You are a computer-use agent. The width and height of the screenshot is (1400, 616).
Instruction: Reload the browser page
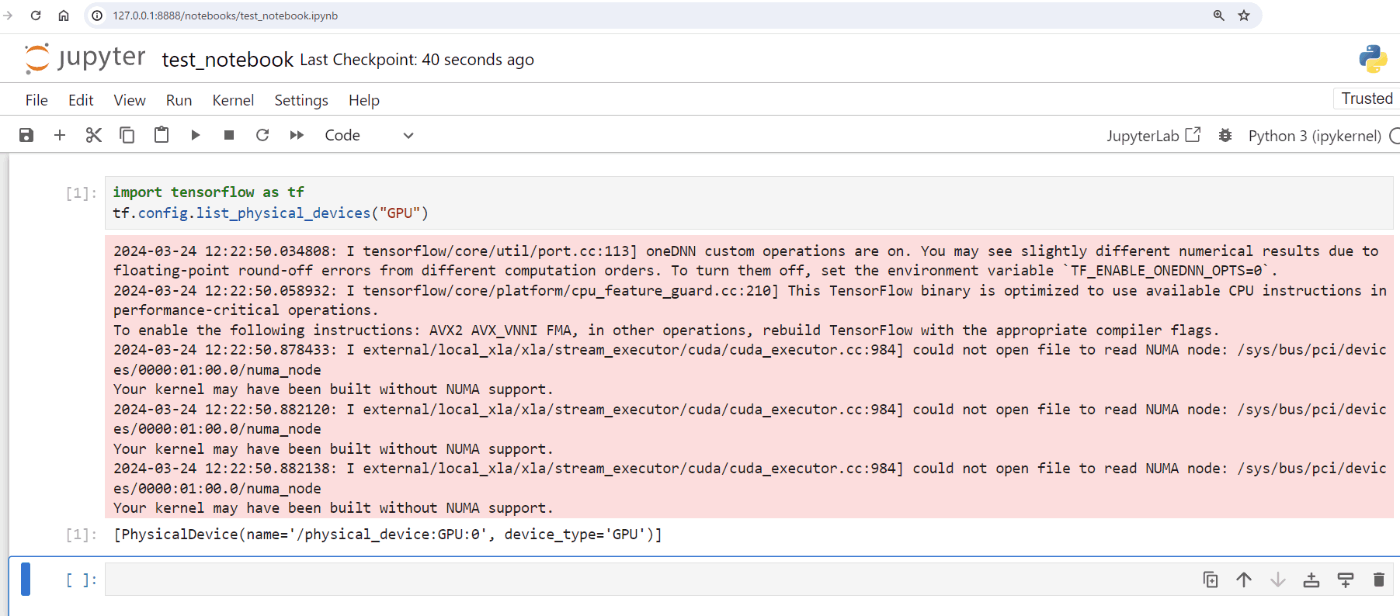[36, 15]
